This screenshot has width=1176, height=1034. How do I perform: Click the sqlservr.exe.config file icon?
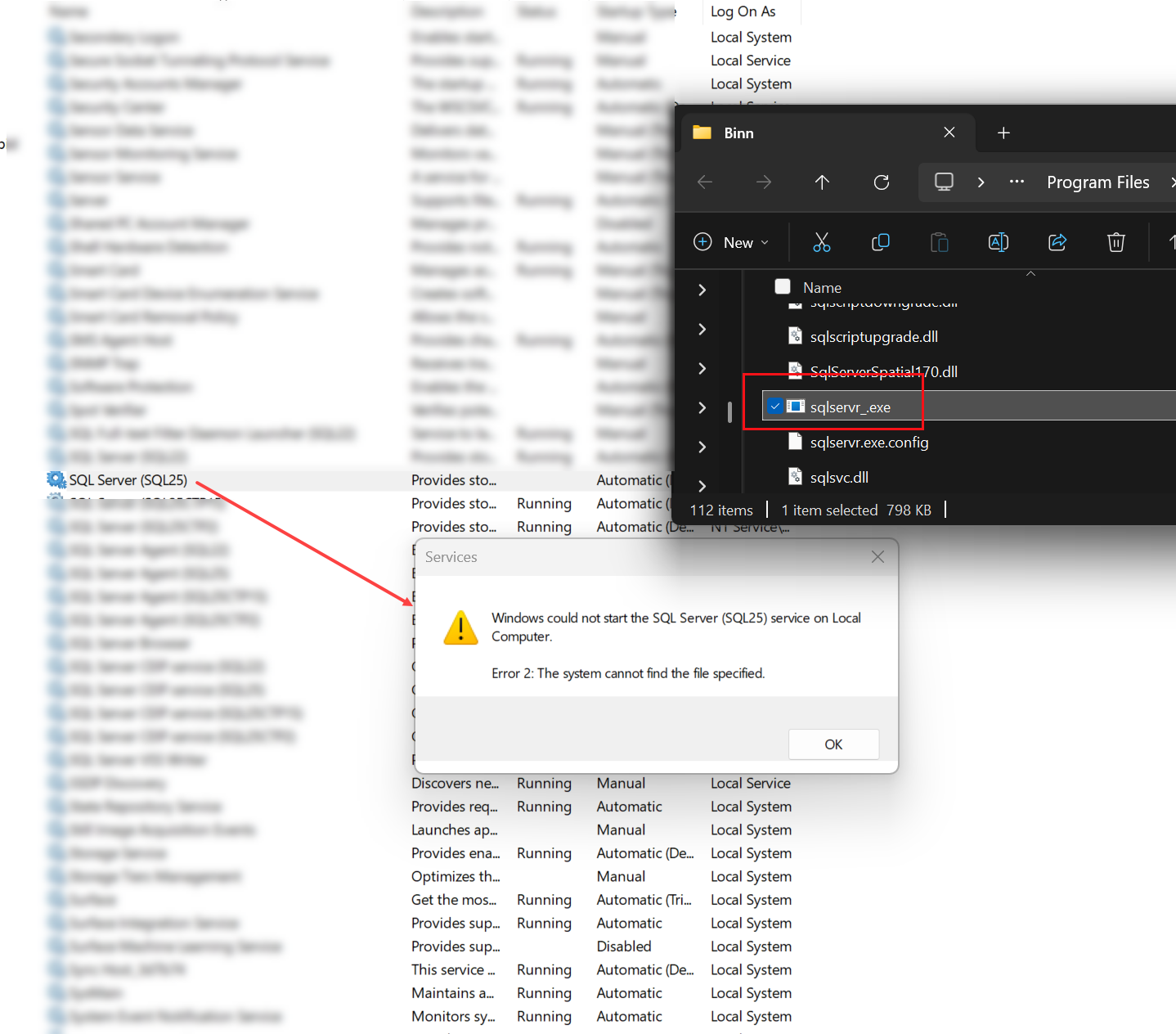(795, 442)
